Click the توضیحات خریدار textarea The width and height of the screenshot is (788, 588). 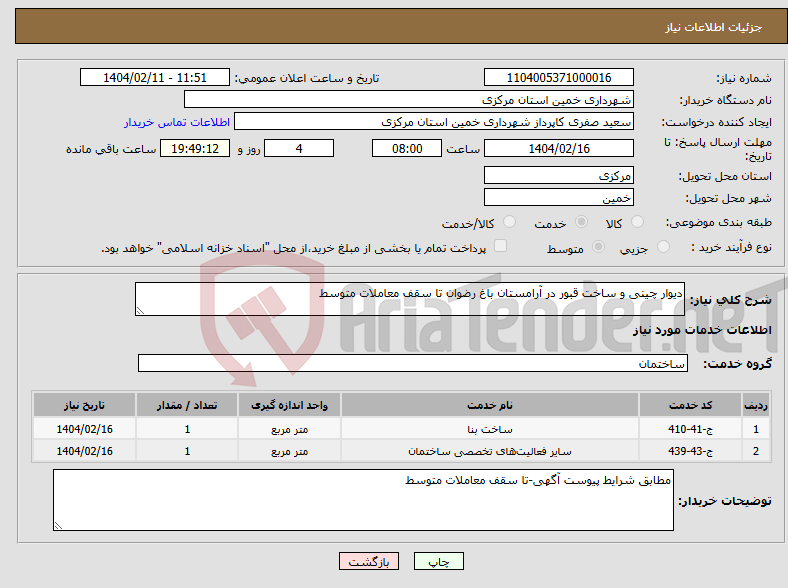tap(363, 500)
